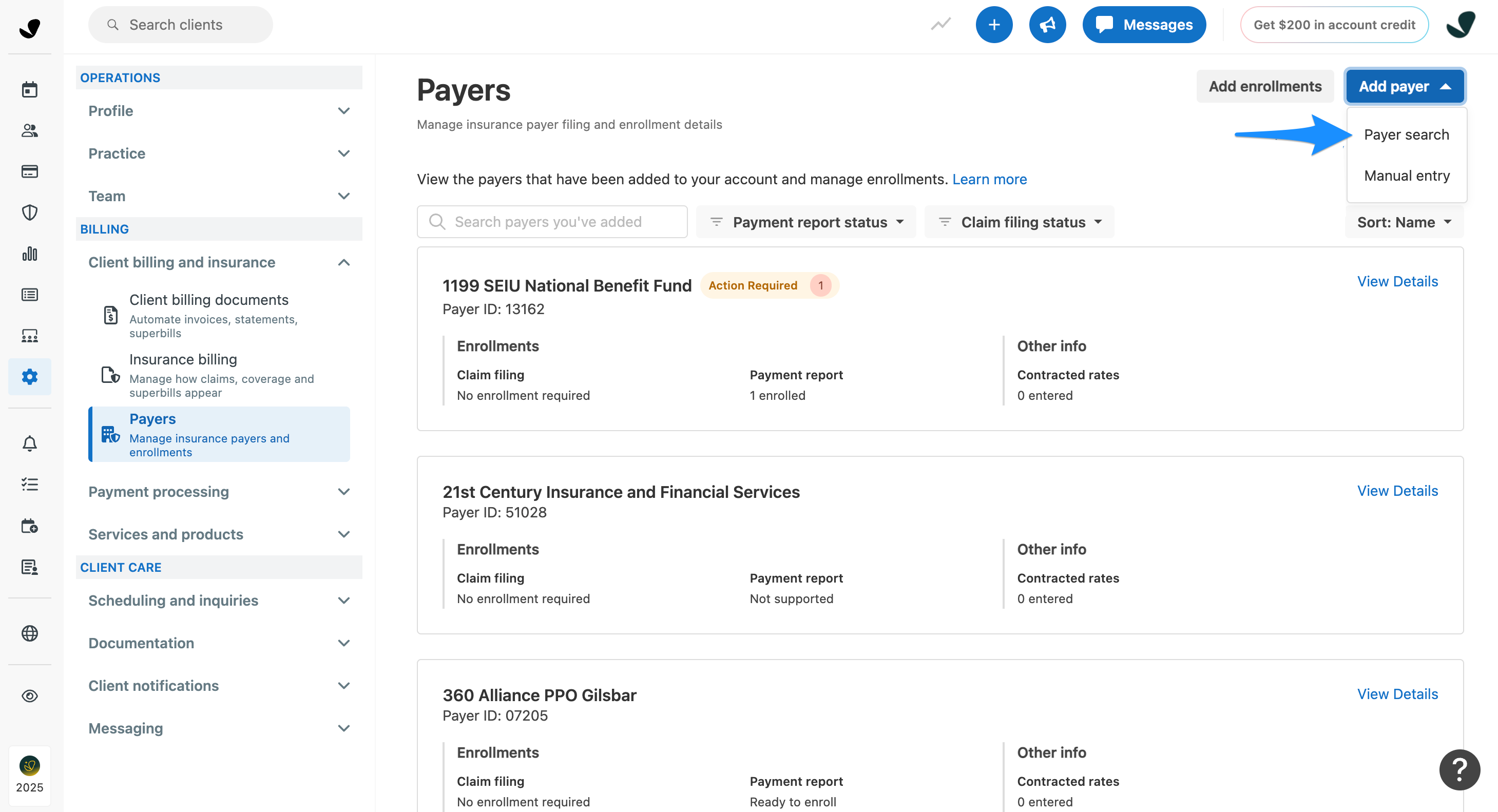Viewport: 1498px width, 812px height.
Task: Open the clients people icon
Action: [x=30, y=131]
